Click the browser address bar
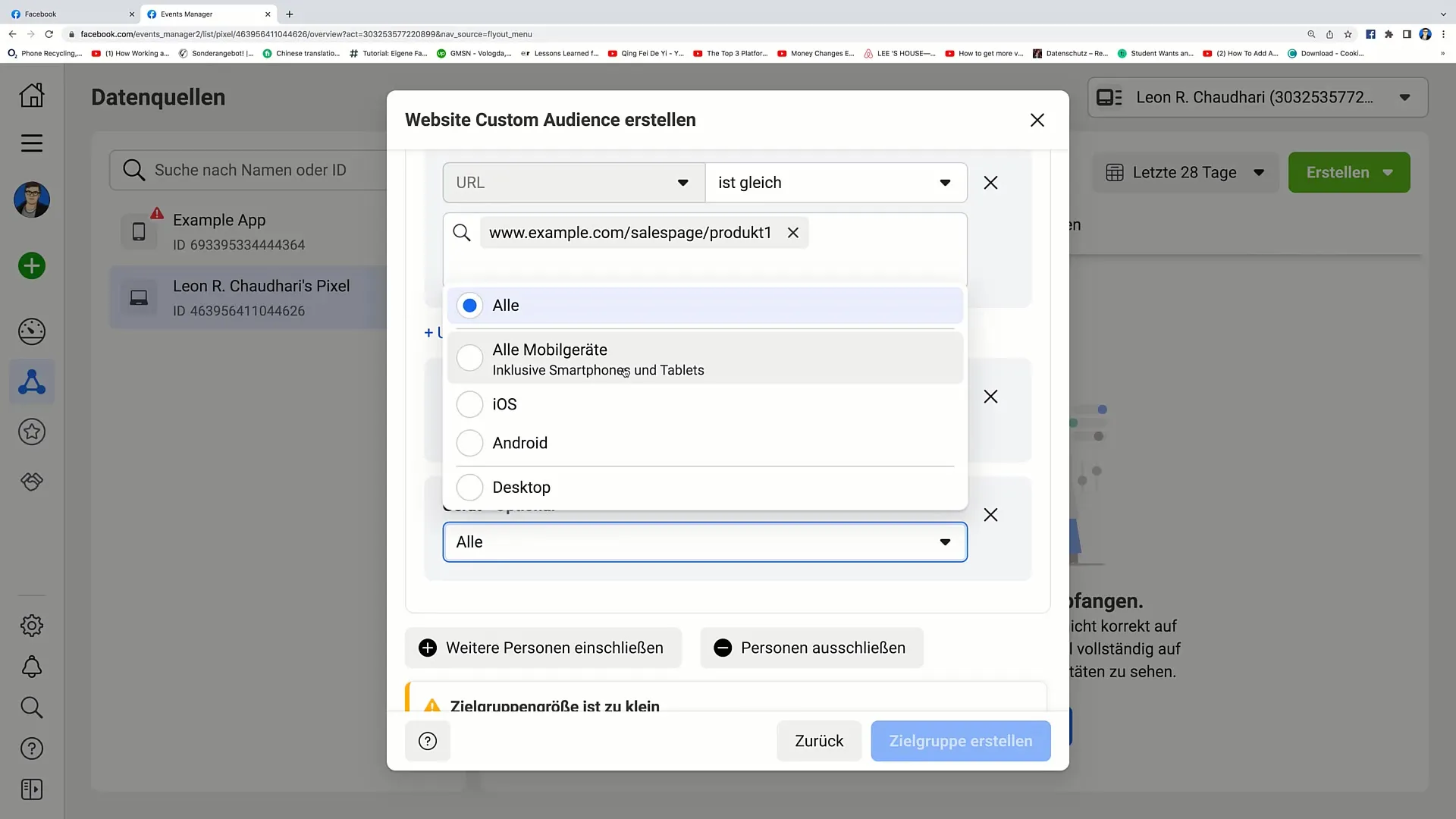1456x819 pixels. (x=682, y=34)
